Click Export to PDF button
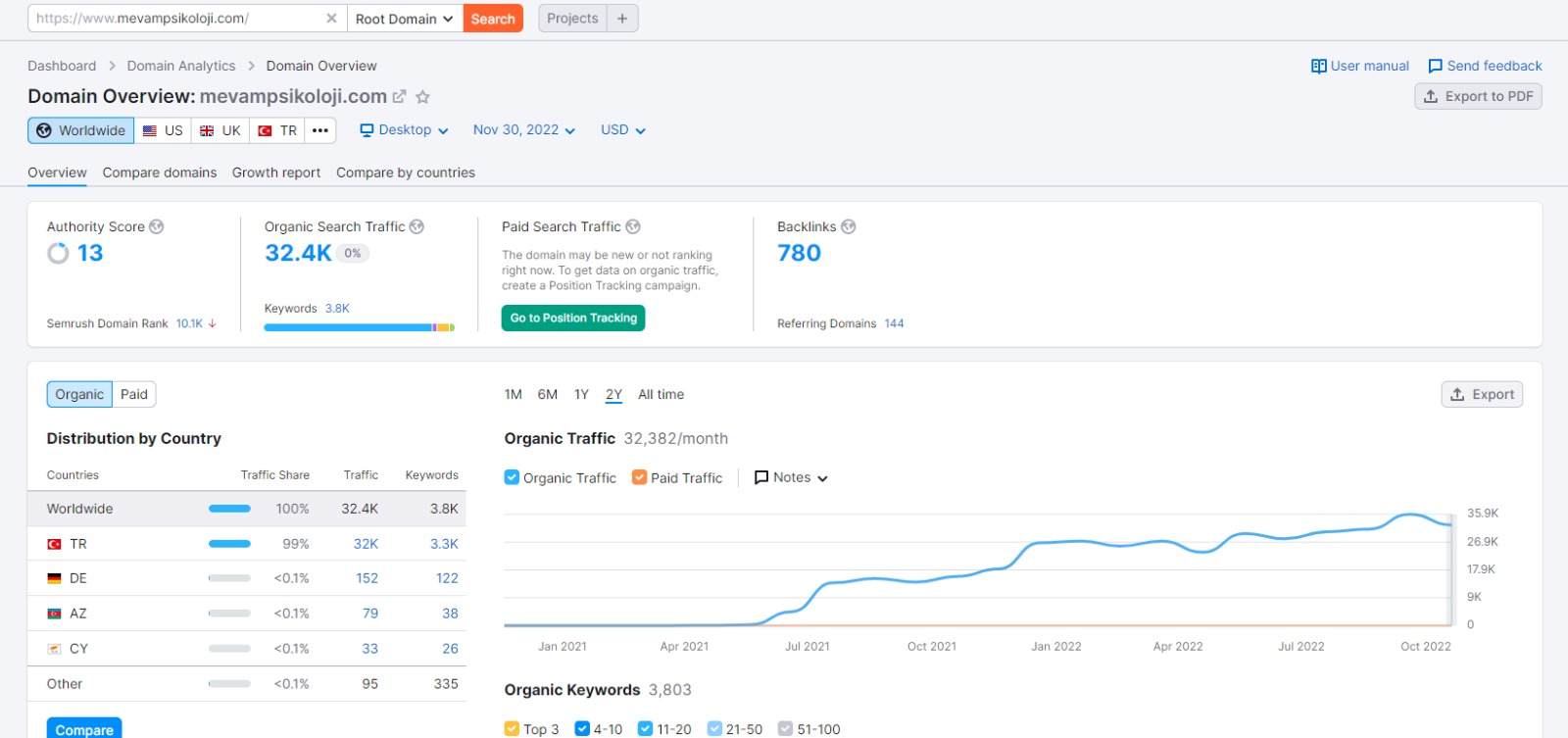The height and width of the screenshot is (738, 1568). click(1478, 96)
